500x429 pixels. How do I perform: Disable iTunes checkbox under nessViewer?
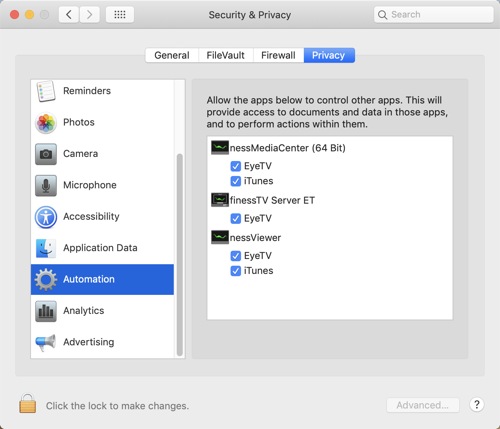tap(236, 271)
